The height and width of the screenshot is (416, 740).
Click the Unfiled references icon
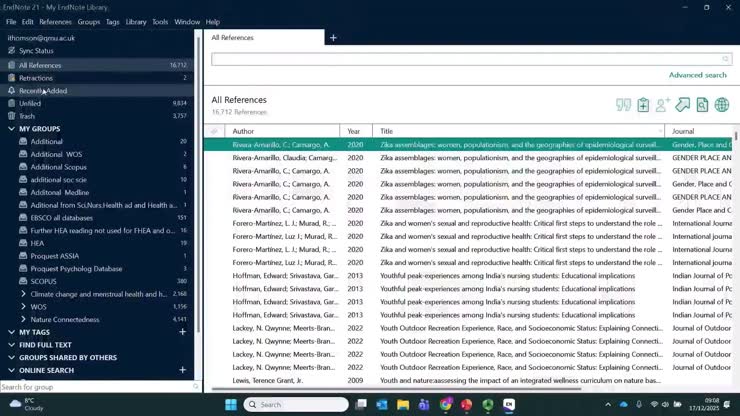[11, 103]
